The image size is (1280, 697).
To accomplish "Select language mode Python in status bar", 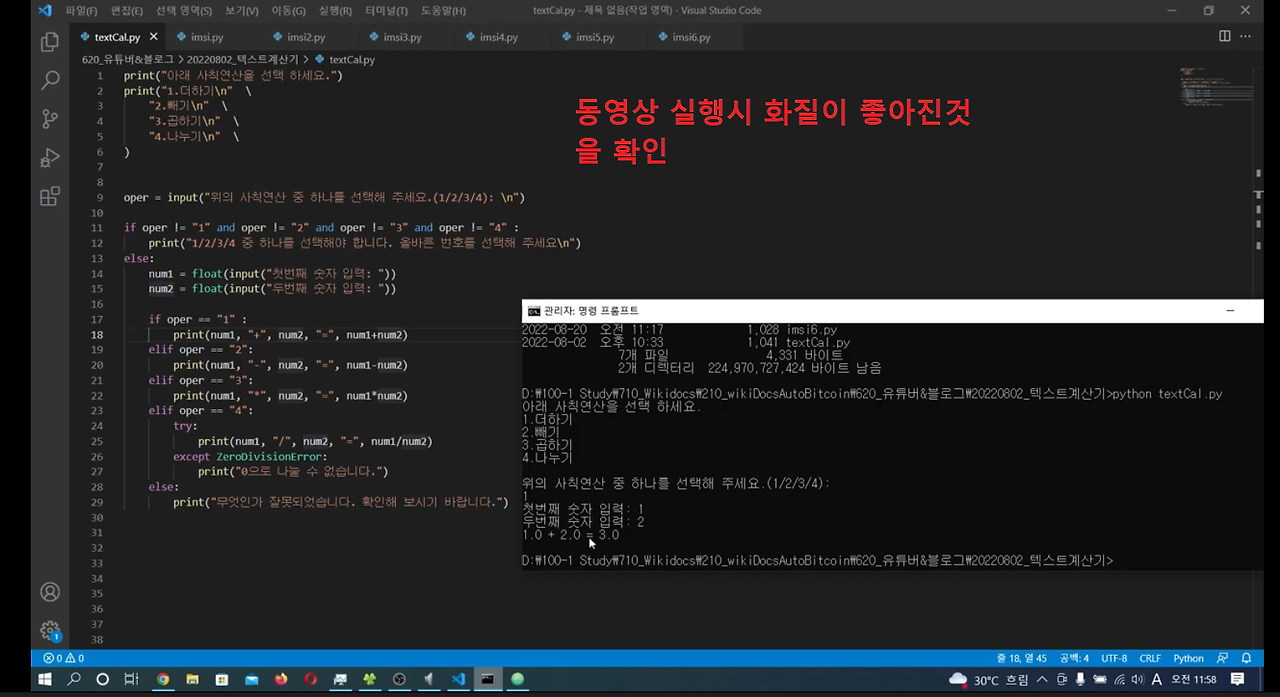I will tap(1188, 658).
